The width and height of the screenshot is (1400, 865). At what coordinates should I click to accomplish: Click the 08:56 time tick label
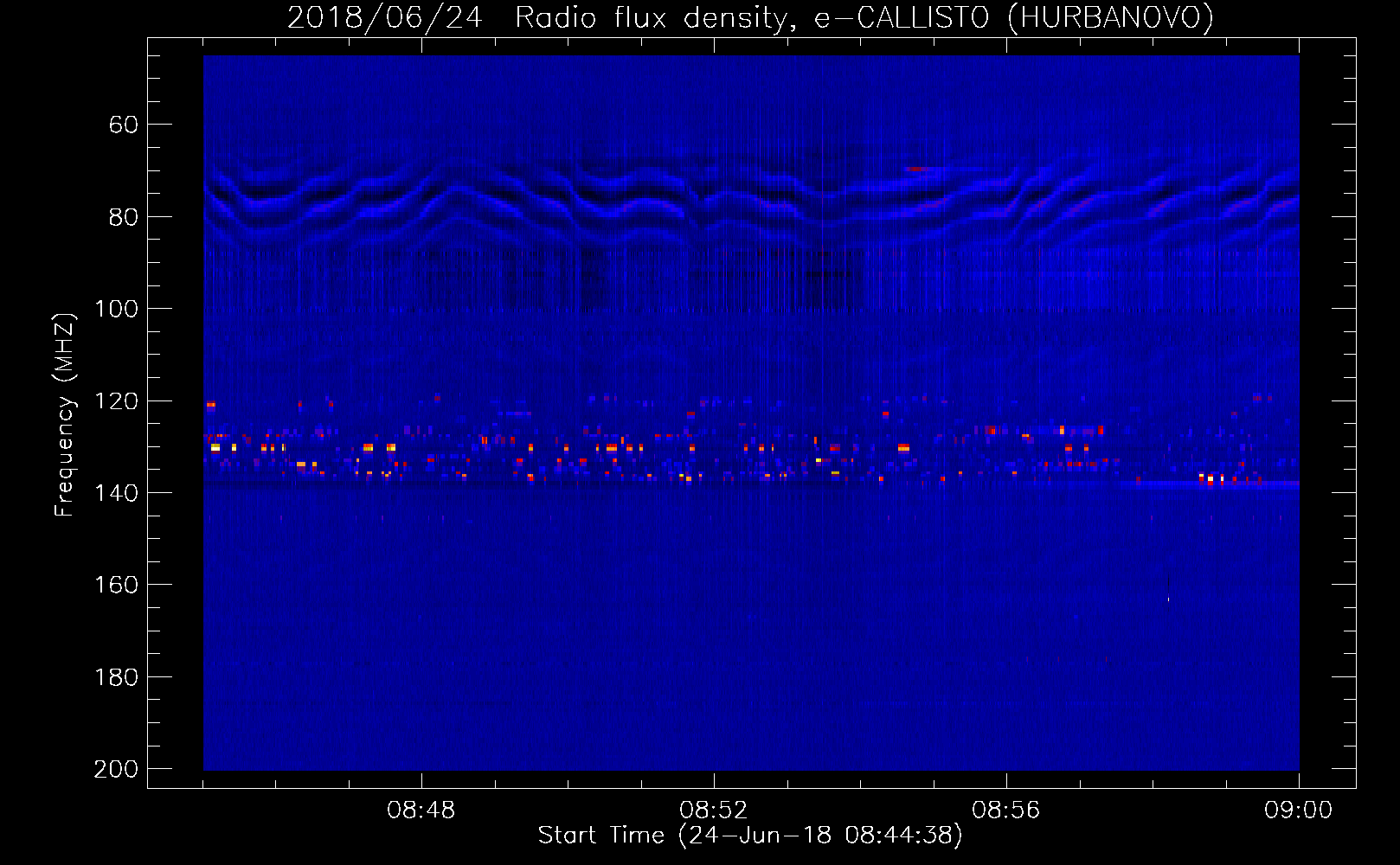click(1006, 811)
